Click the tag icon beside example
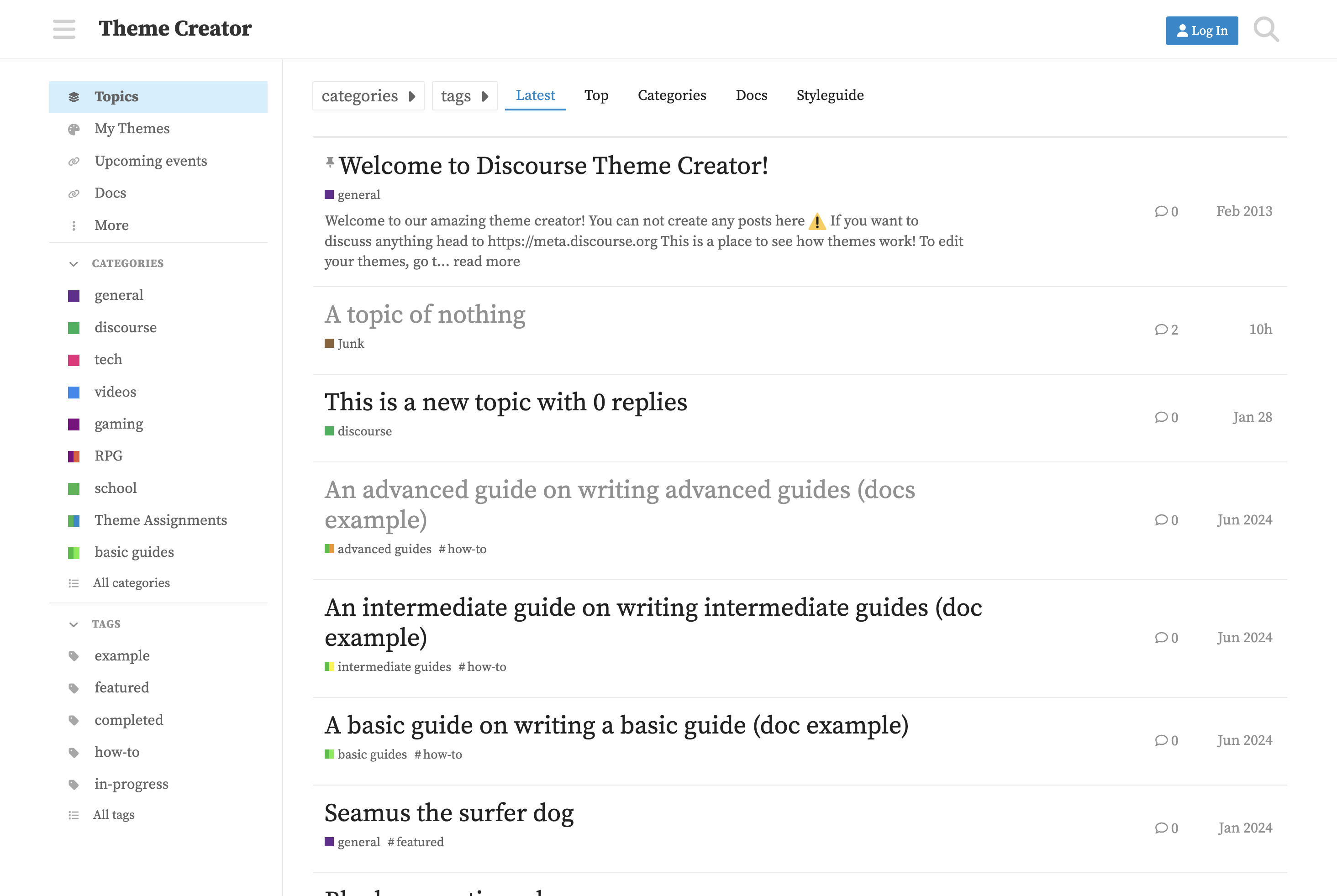Screen dimensions: 1337x896 click(x=74, y=656)
